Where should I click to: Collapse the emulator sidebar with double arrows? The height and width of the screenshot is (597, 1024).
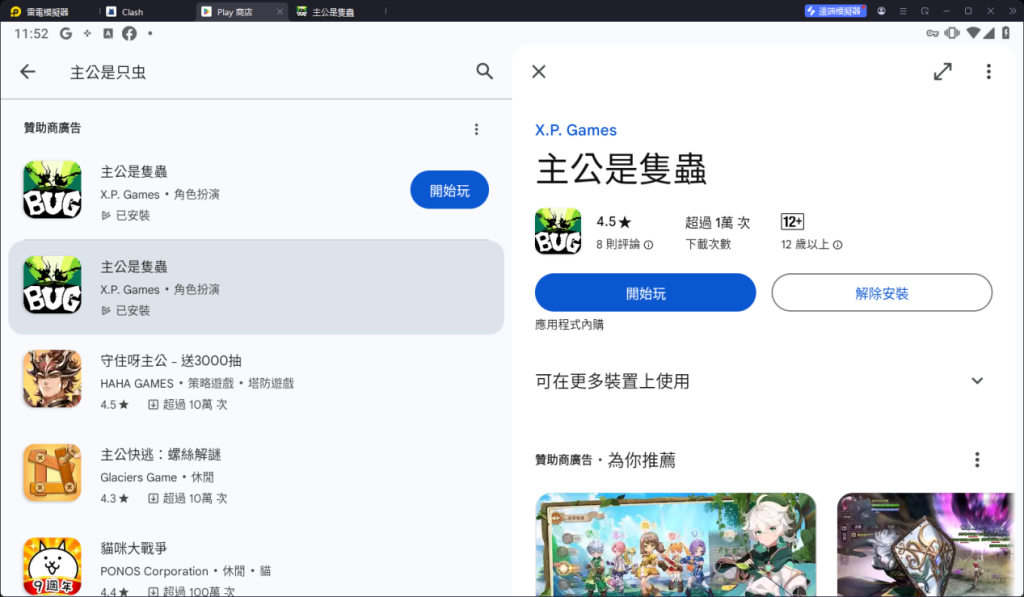1013,11
